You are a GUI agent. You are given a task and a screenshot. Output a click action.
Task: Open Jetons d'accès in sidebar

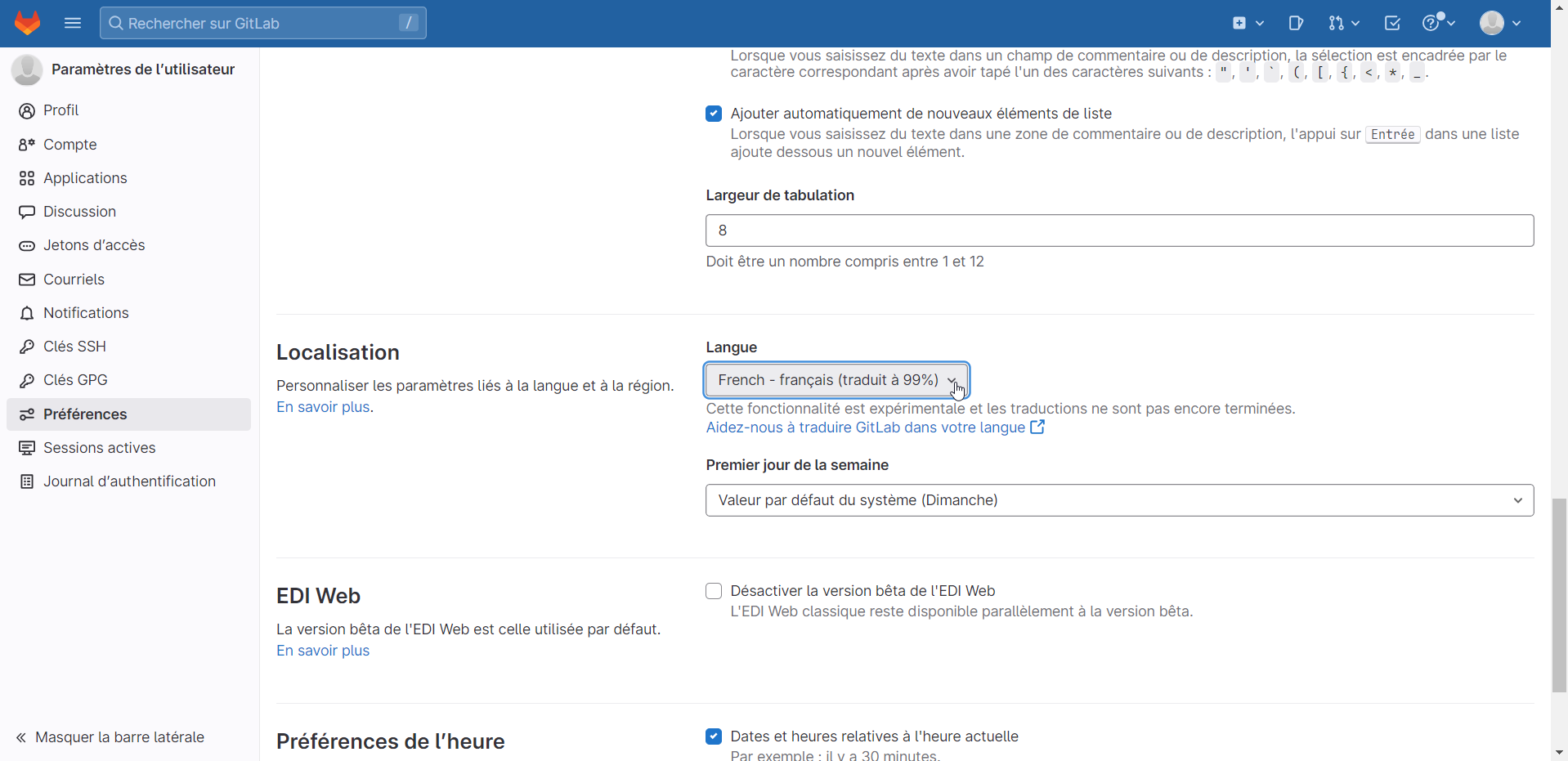pos(94,245)
